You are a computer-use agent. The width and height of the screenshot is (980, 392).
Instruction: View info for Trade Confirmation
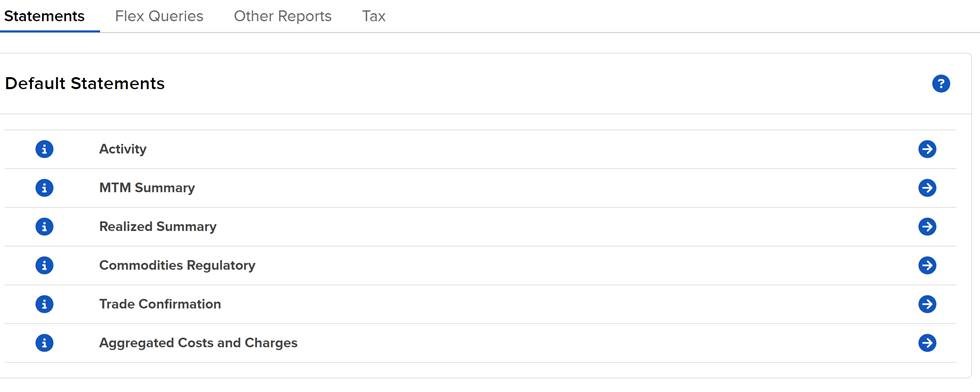[44, 304]
